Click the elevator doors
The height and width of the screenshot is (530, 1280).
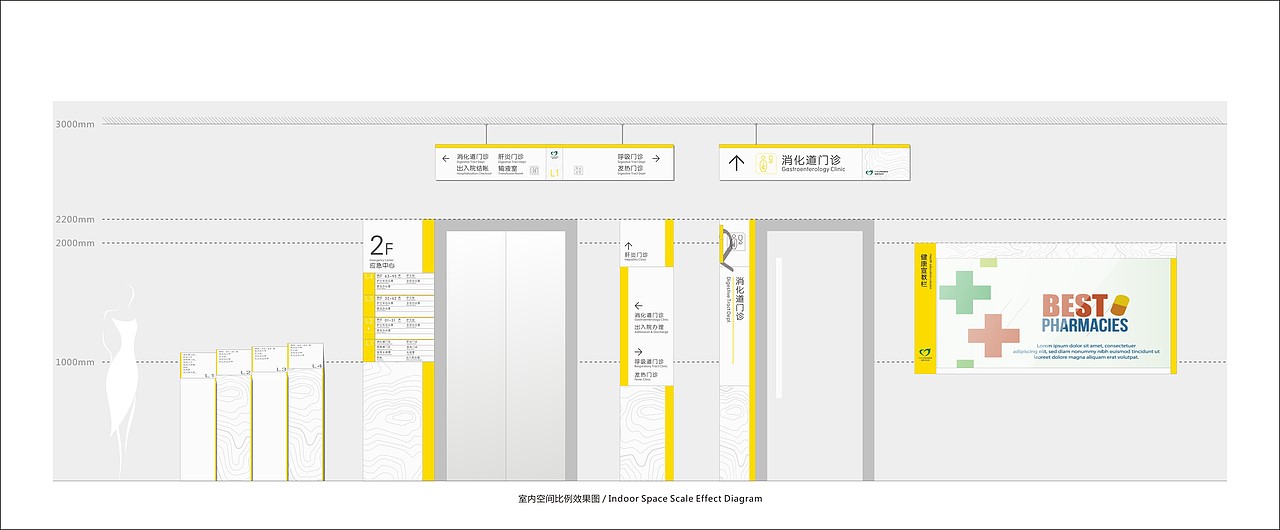coord(506,355)
